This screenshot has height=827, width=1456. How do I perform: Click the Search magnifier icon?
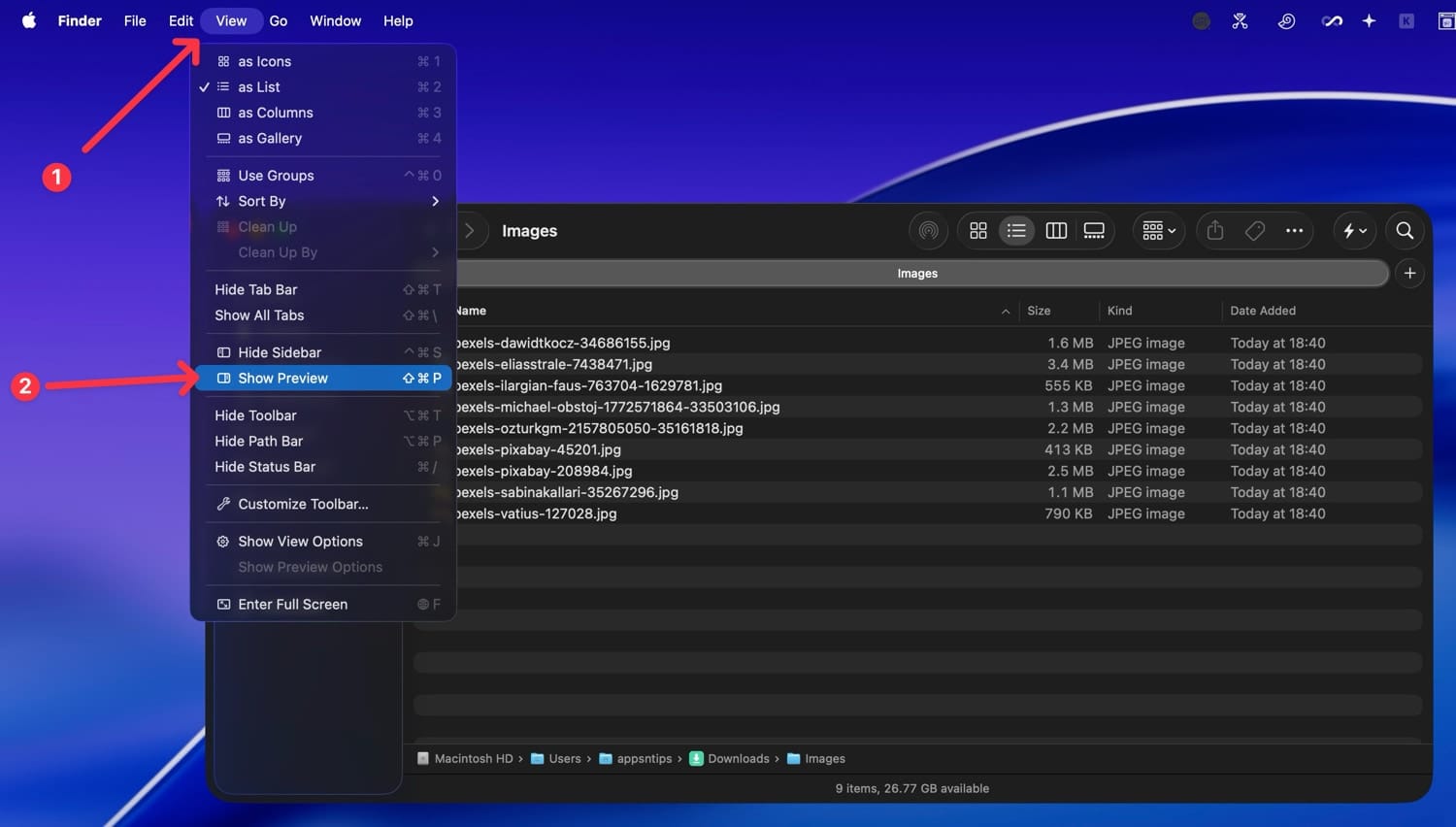(1405, 231)
